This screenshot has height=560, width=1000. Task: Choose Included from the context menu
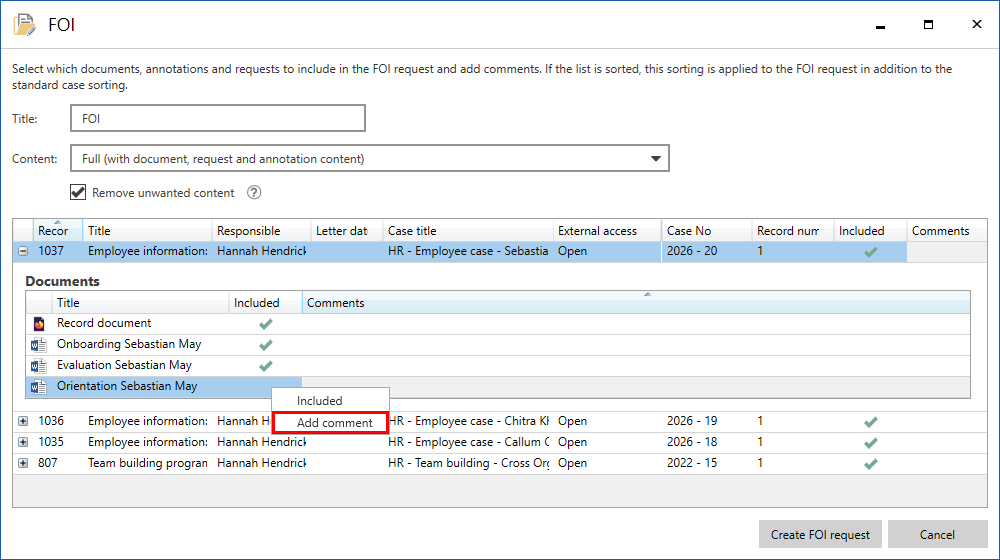(320, 401)
